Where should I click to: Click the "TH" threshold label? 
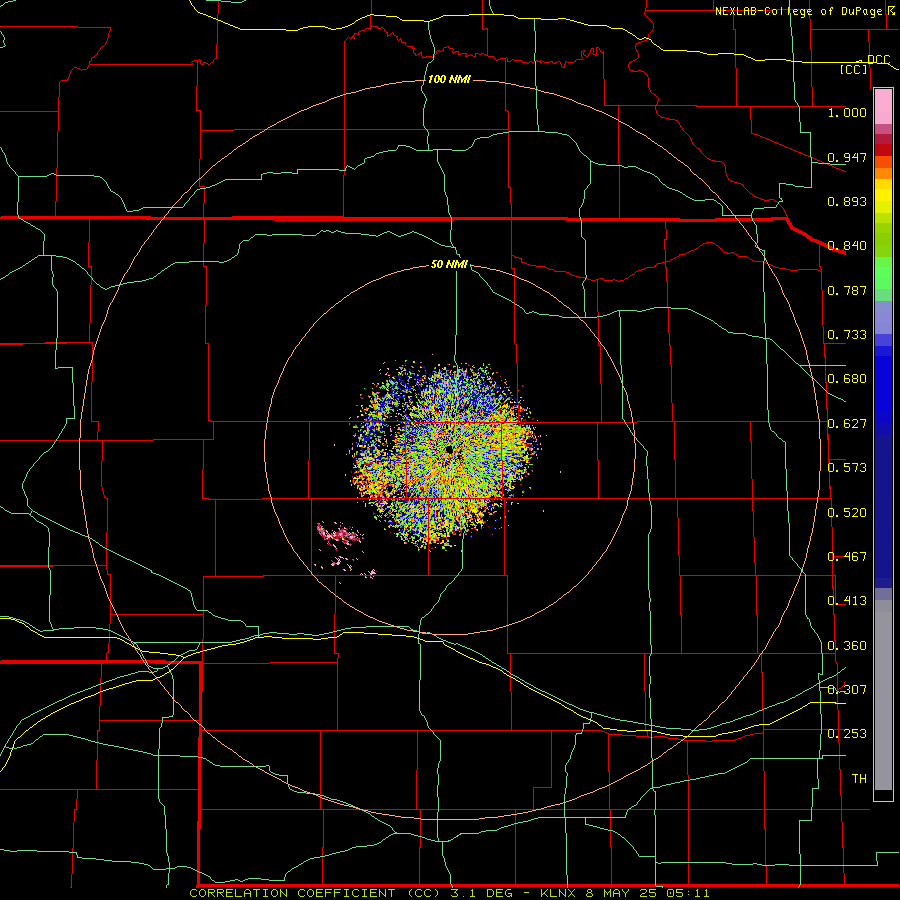859,779
